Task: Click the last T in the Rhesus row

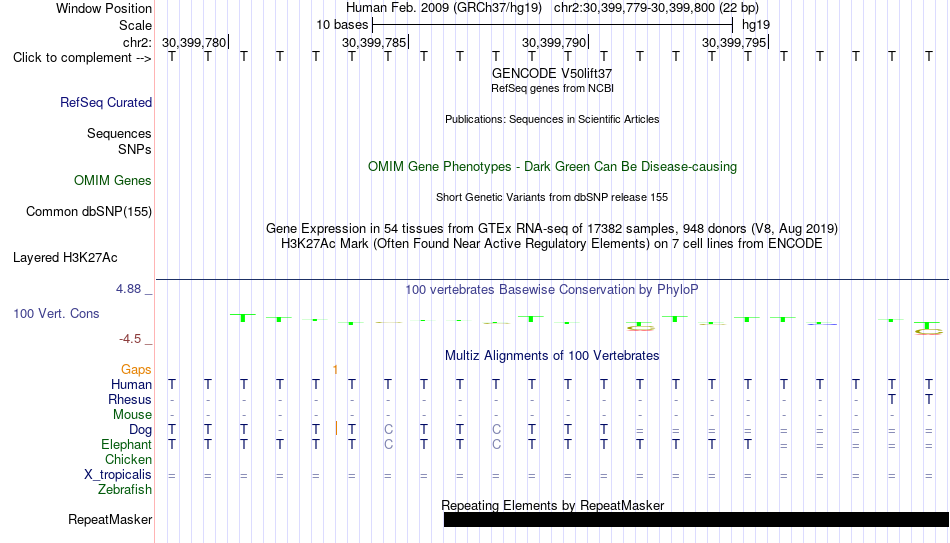Action: point(929,400)
